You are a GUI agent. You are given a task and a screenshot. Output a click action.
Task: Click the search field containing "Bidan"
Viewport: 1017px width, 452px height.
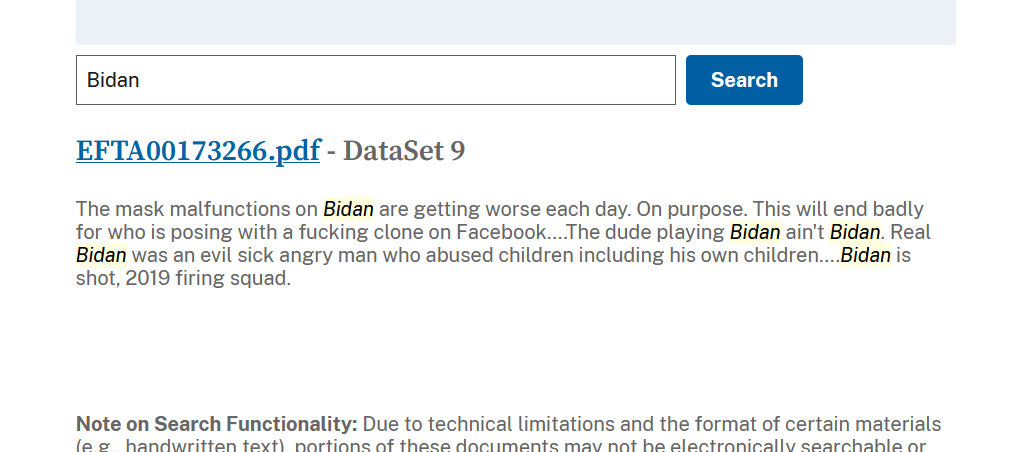[x=376, y=80]
